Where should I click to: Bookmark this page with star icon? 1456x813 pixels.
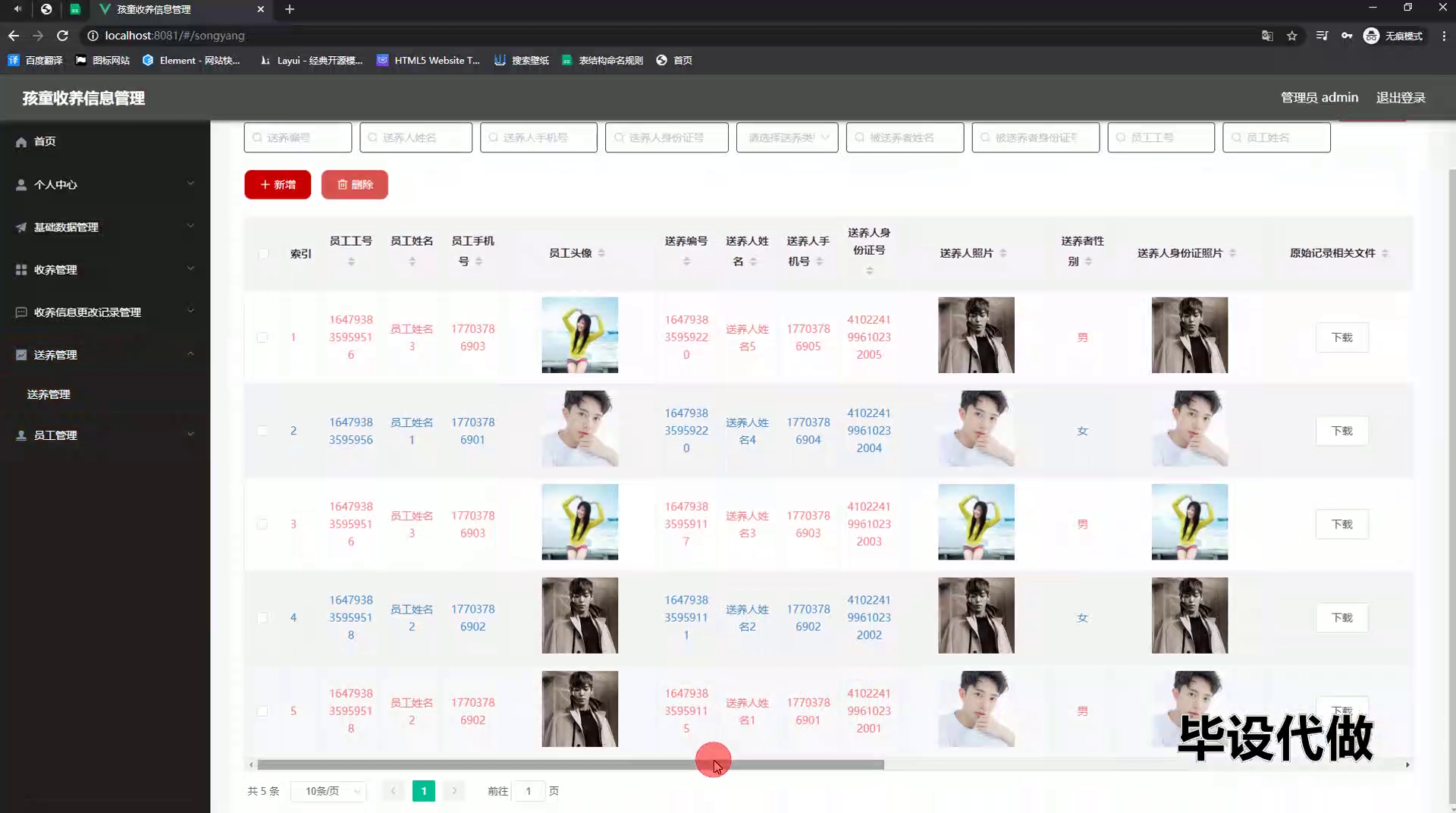pos(1292,36)
